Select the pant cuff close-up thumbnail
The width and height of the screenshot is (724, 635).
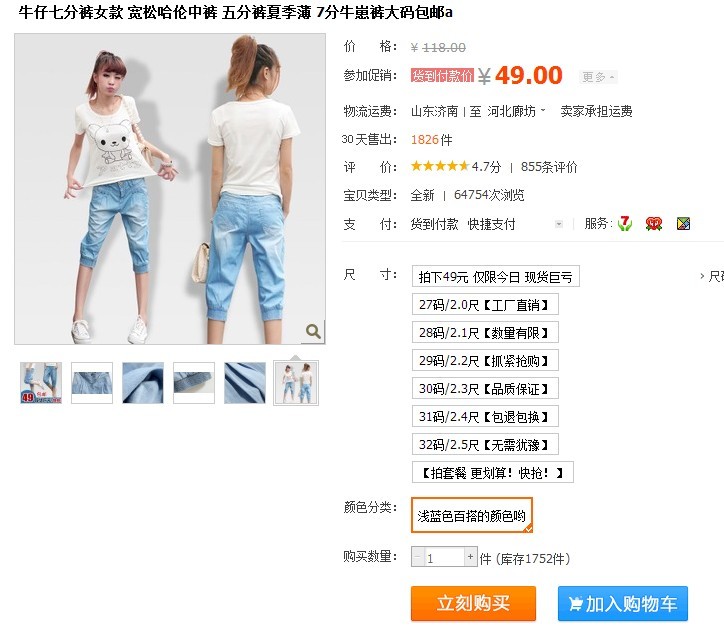pyautogui.click(x=194, y=383)
